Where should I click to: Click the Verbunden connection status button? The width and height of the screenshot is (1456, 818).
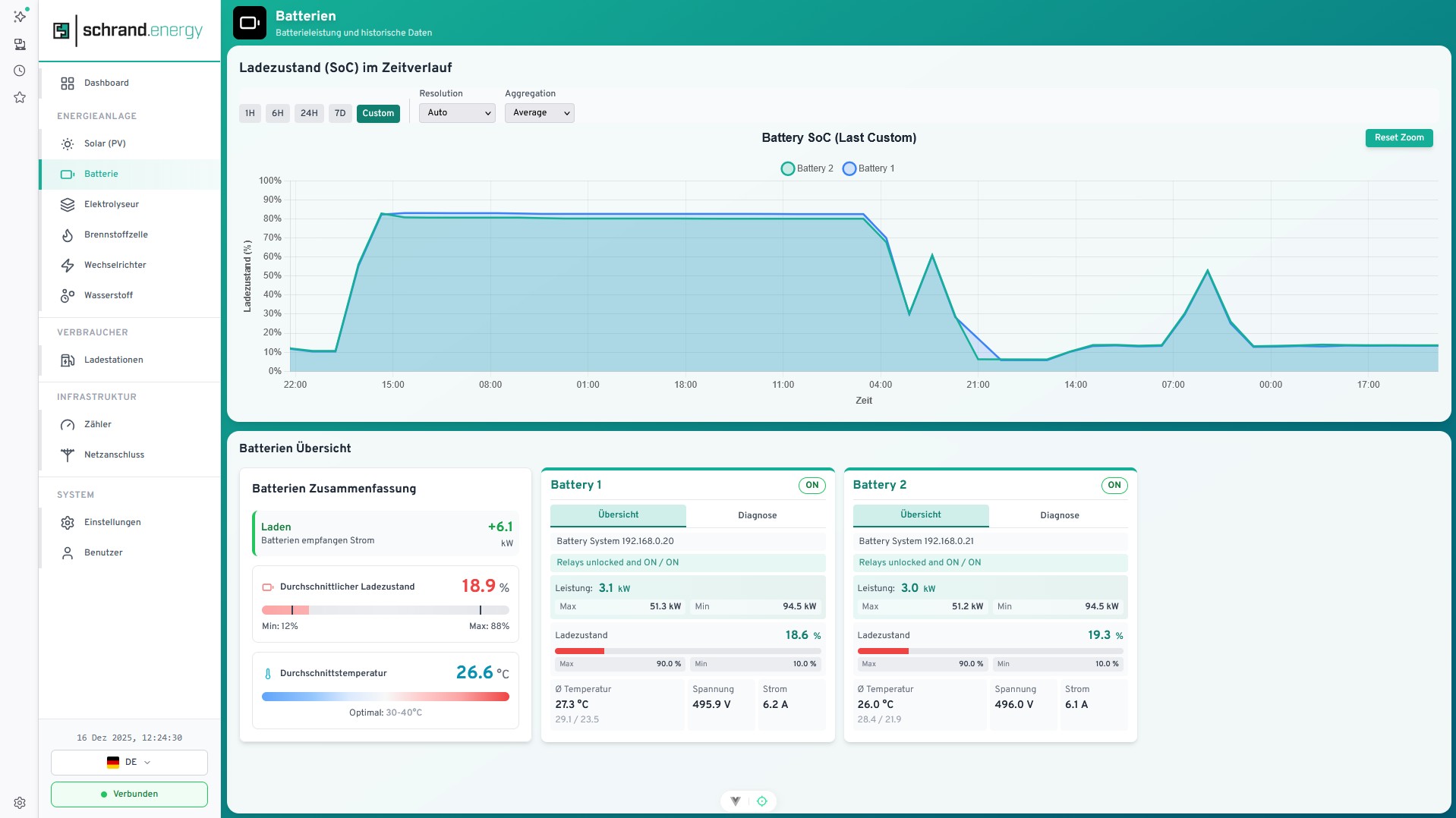(x=129, y=794)
